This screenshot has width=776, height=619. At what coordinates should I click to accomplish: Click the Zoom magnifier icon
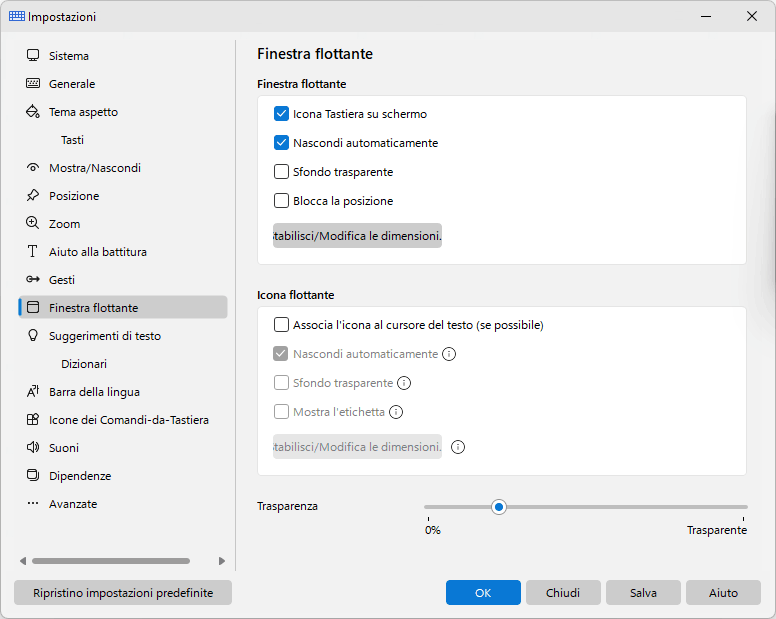(x=33, y=223)
